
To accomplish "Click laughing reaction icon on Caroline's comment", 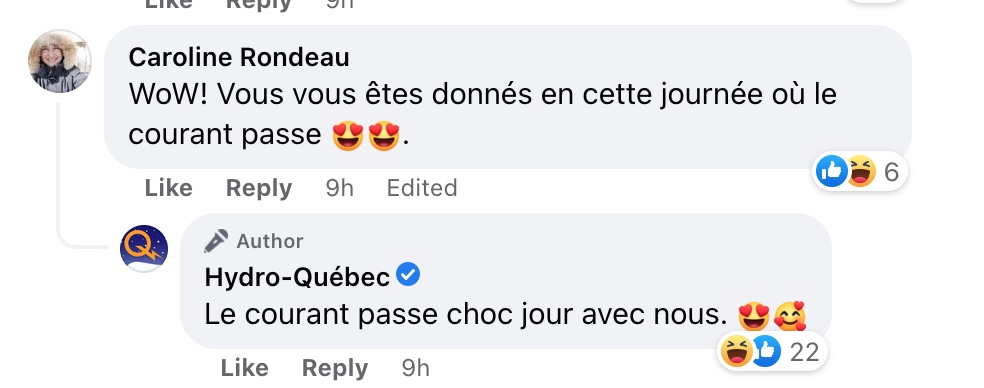I will (x=862, y=171).
